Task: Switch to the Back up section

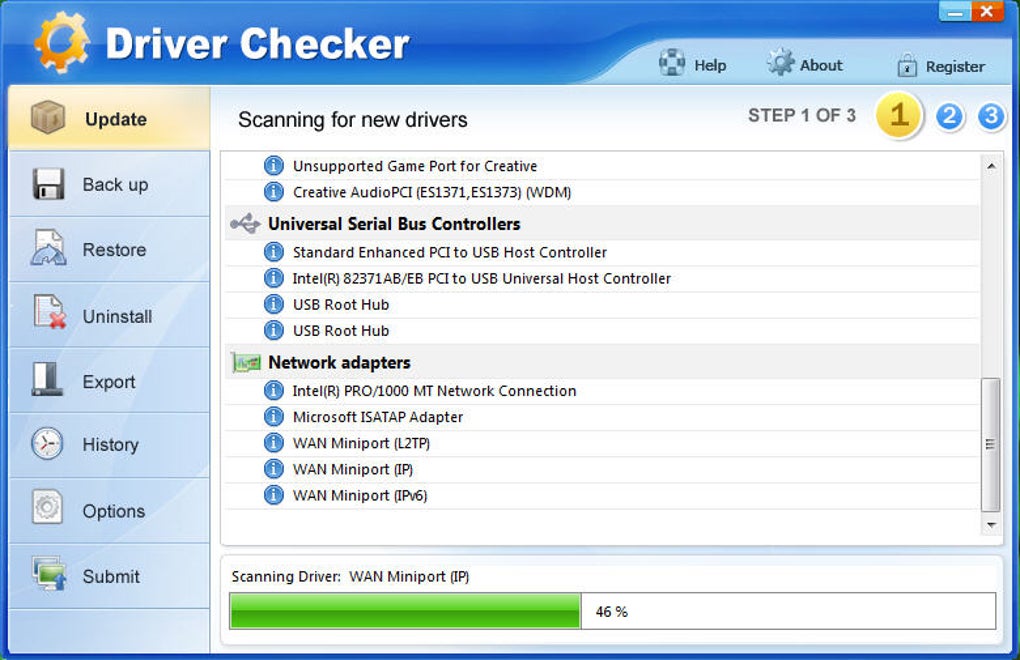Action: [115, 185]
